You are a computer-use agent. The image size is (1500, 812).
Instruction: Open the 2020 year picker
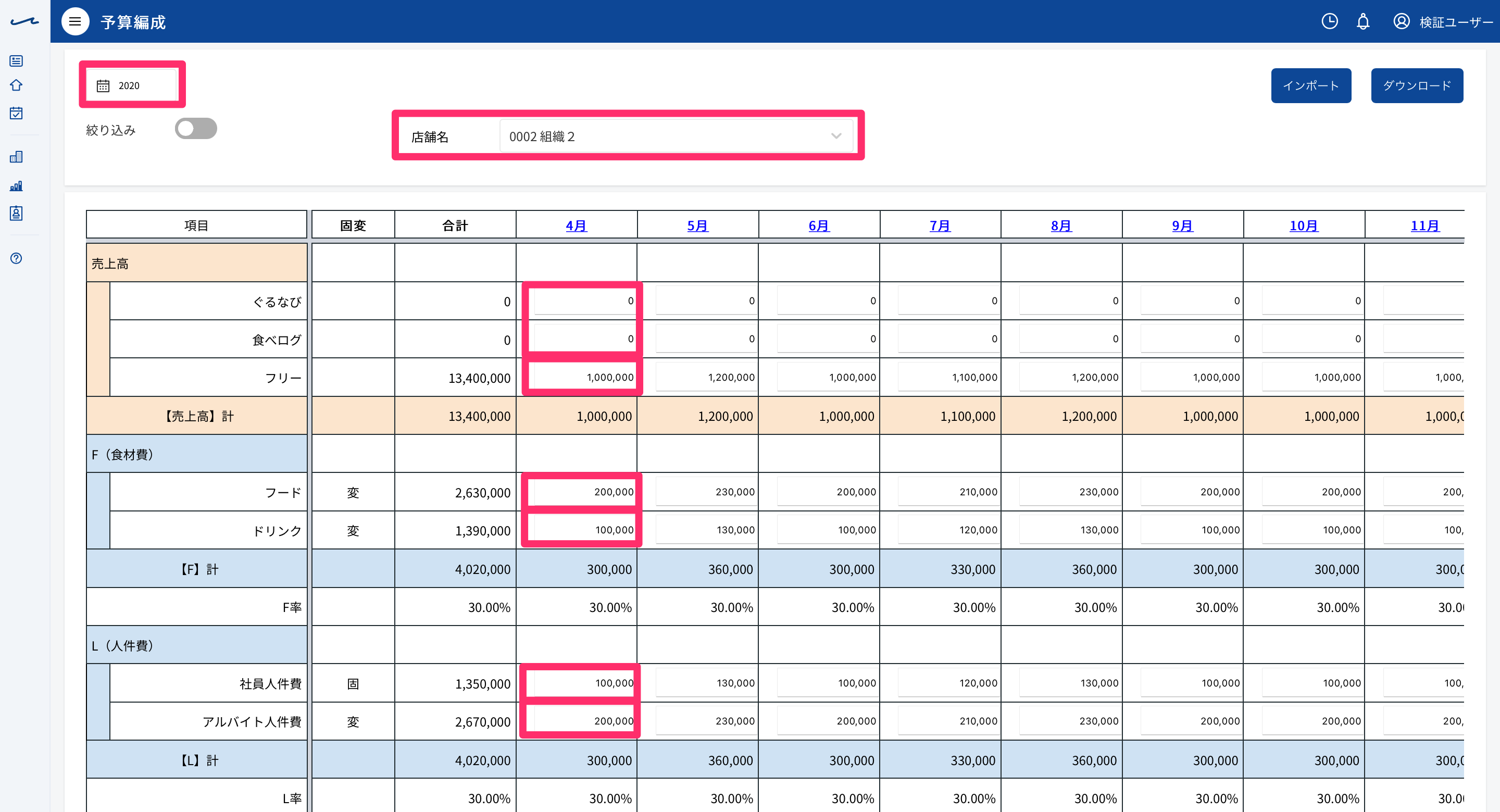pyautogui.click(x=132, y=85)
